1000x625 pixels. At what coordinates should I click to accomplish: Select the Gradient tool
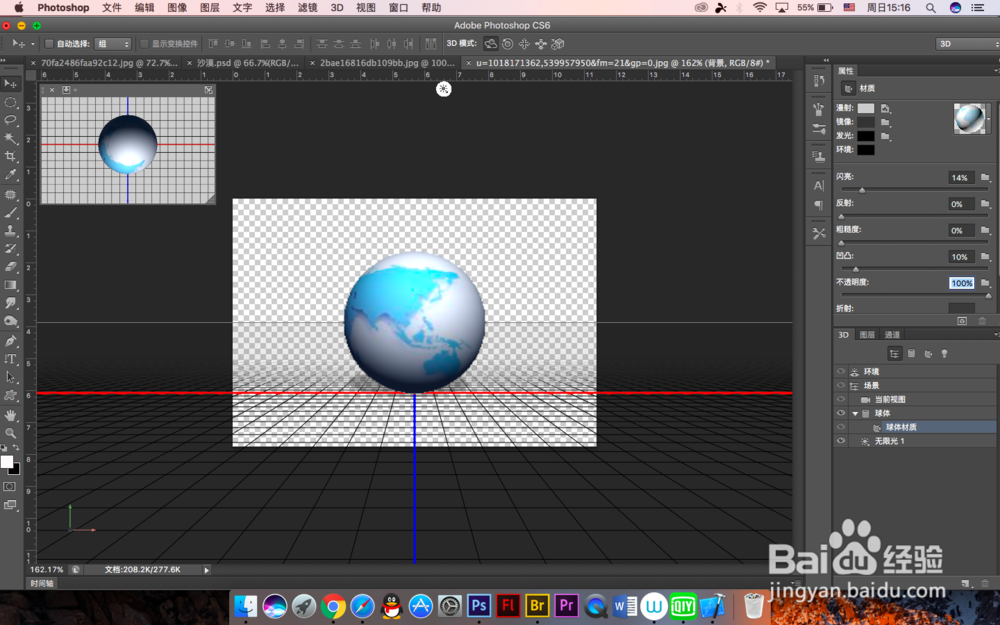pyautogui.click(x=10, y=285)
